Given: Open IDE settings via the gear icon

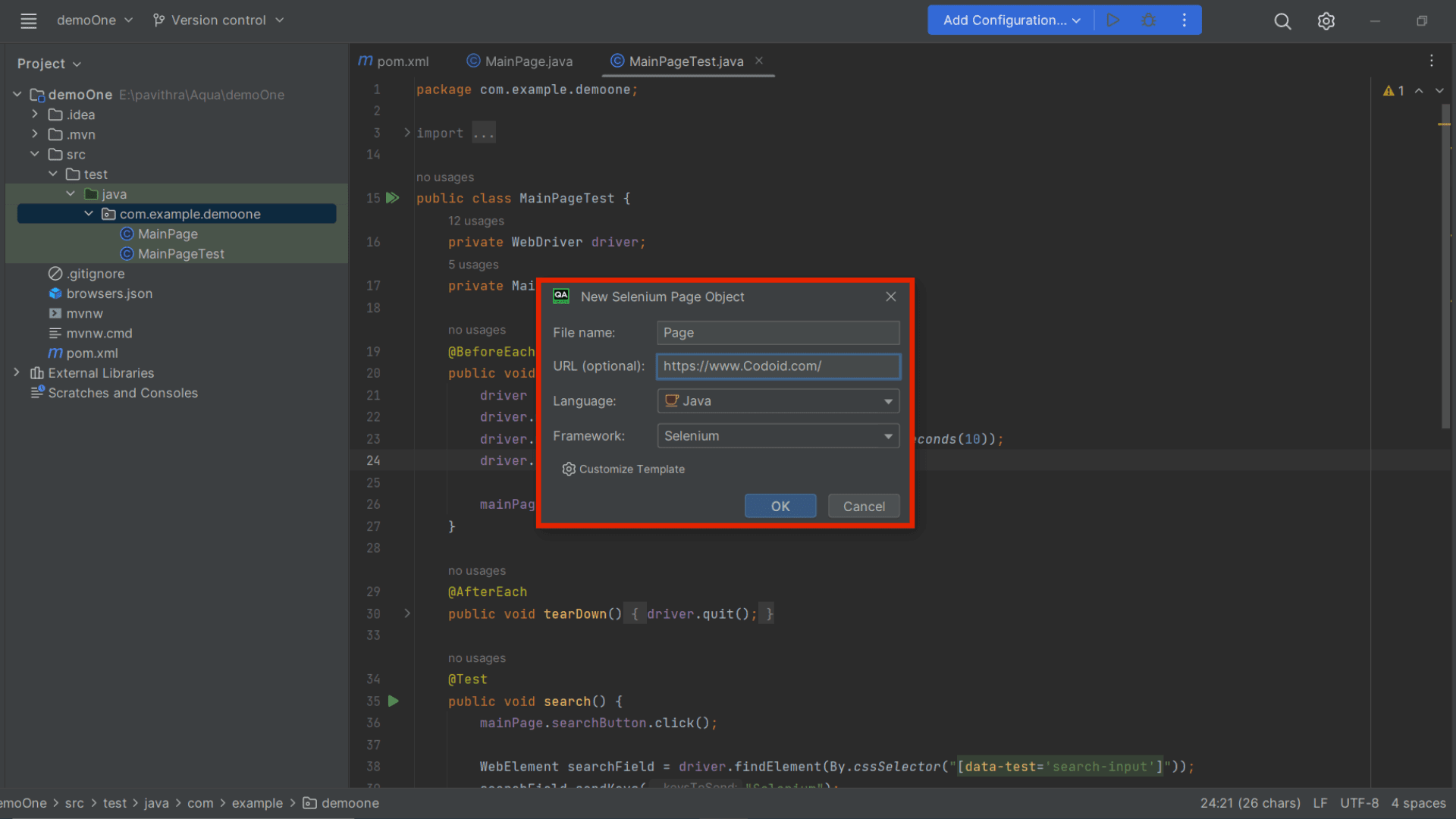Looking at the screenshot, I should pos(1326,21).
